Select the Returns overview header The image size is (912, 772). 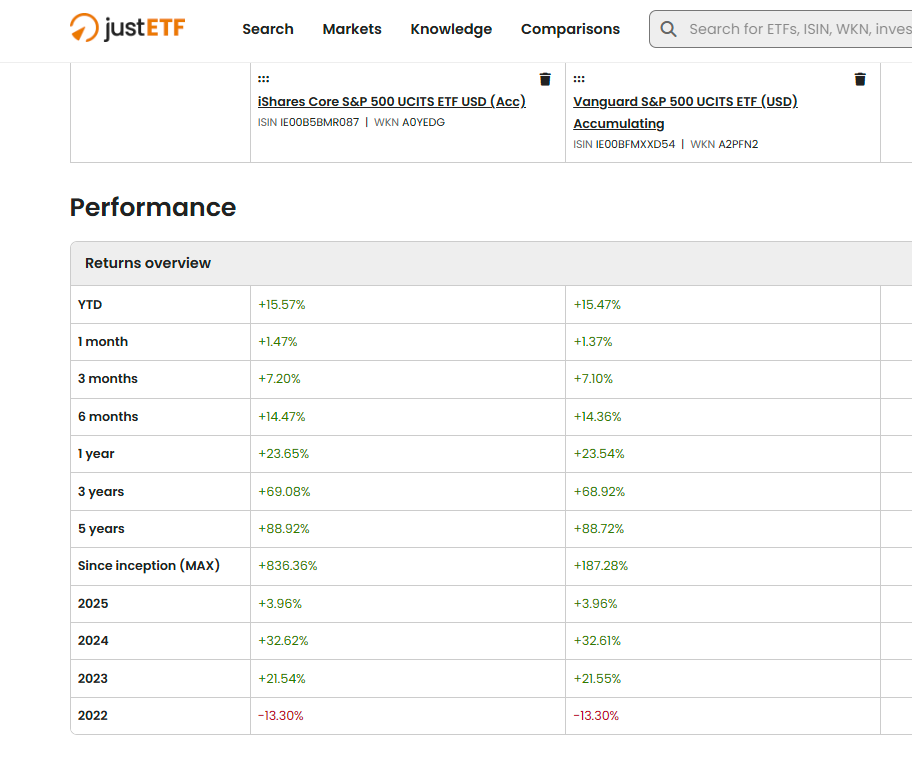tap(148, 263)
